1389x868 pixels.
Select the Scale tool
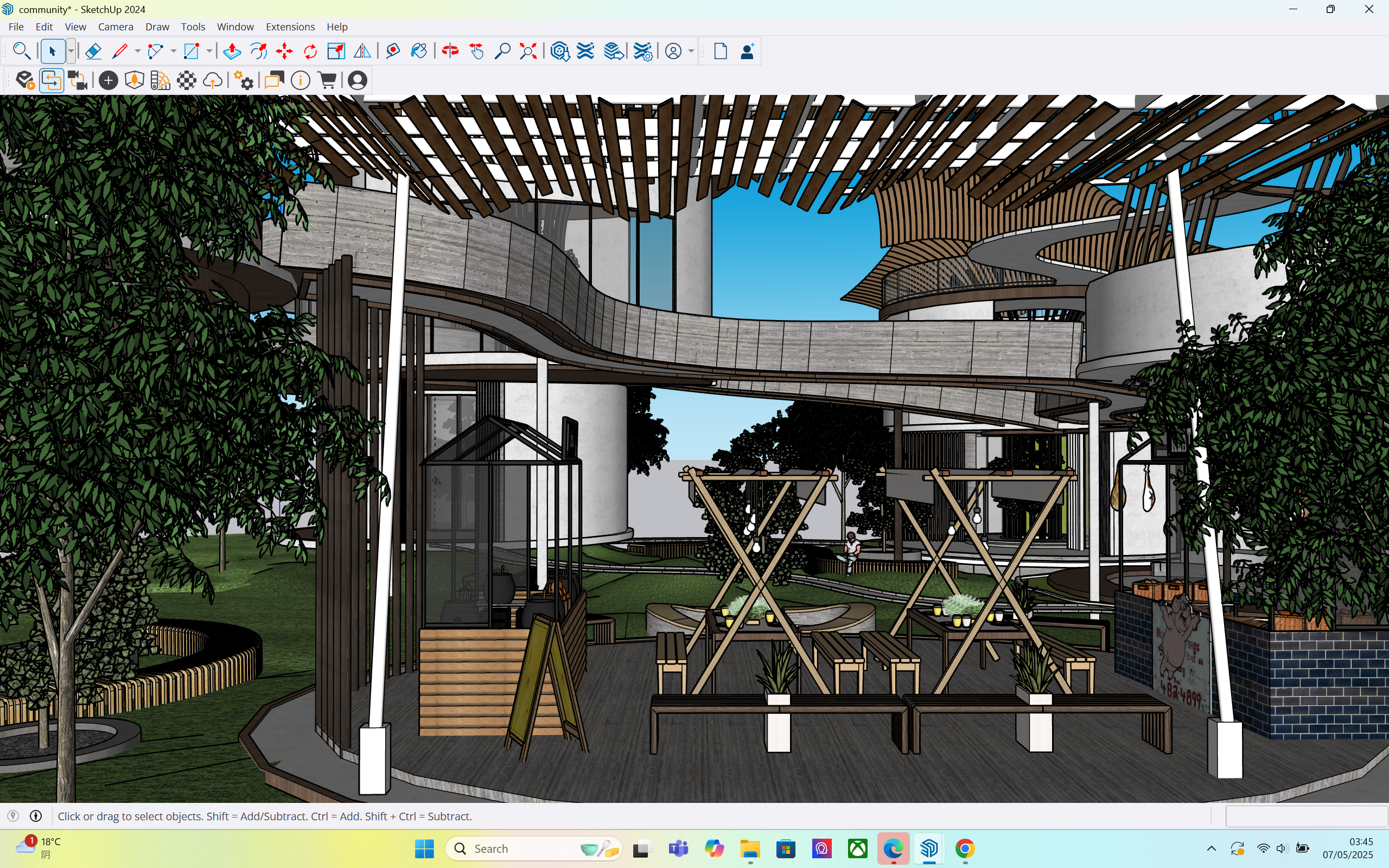336,52
